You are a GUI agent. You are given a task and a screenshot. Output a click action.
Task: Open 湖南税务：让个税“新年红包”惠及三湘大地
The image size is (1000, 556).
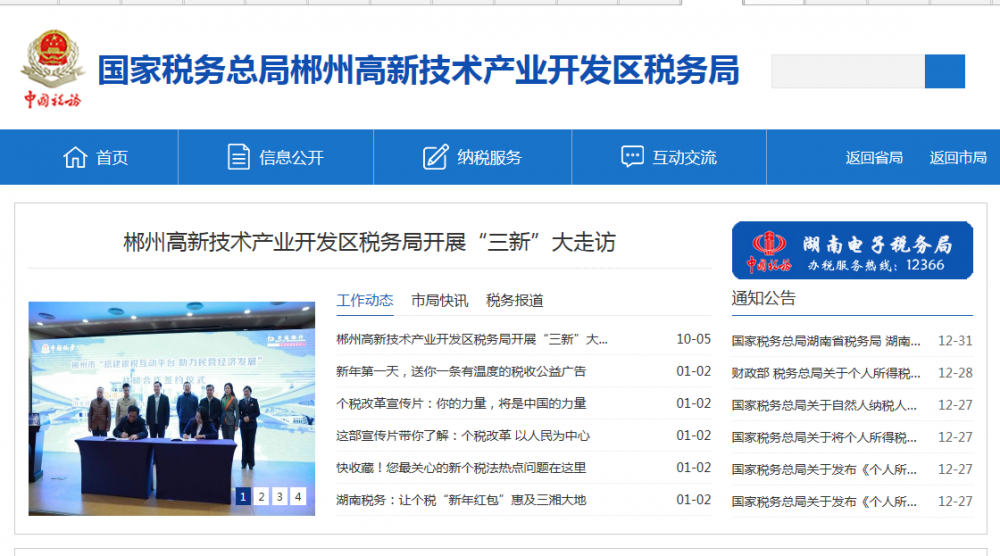(461, 500)
